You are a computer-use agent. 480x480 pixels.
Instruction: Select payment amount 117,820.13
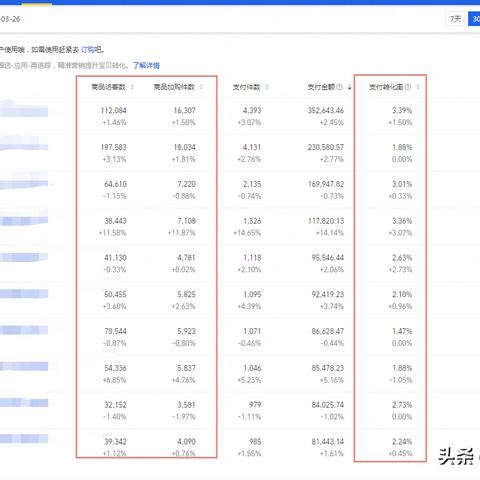click(326, 221)
